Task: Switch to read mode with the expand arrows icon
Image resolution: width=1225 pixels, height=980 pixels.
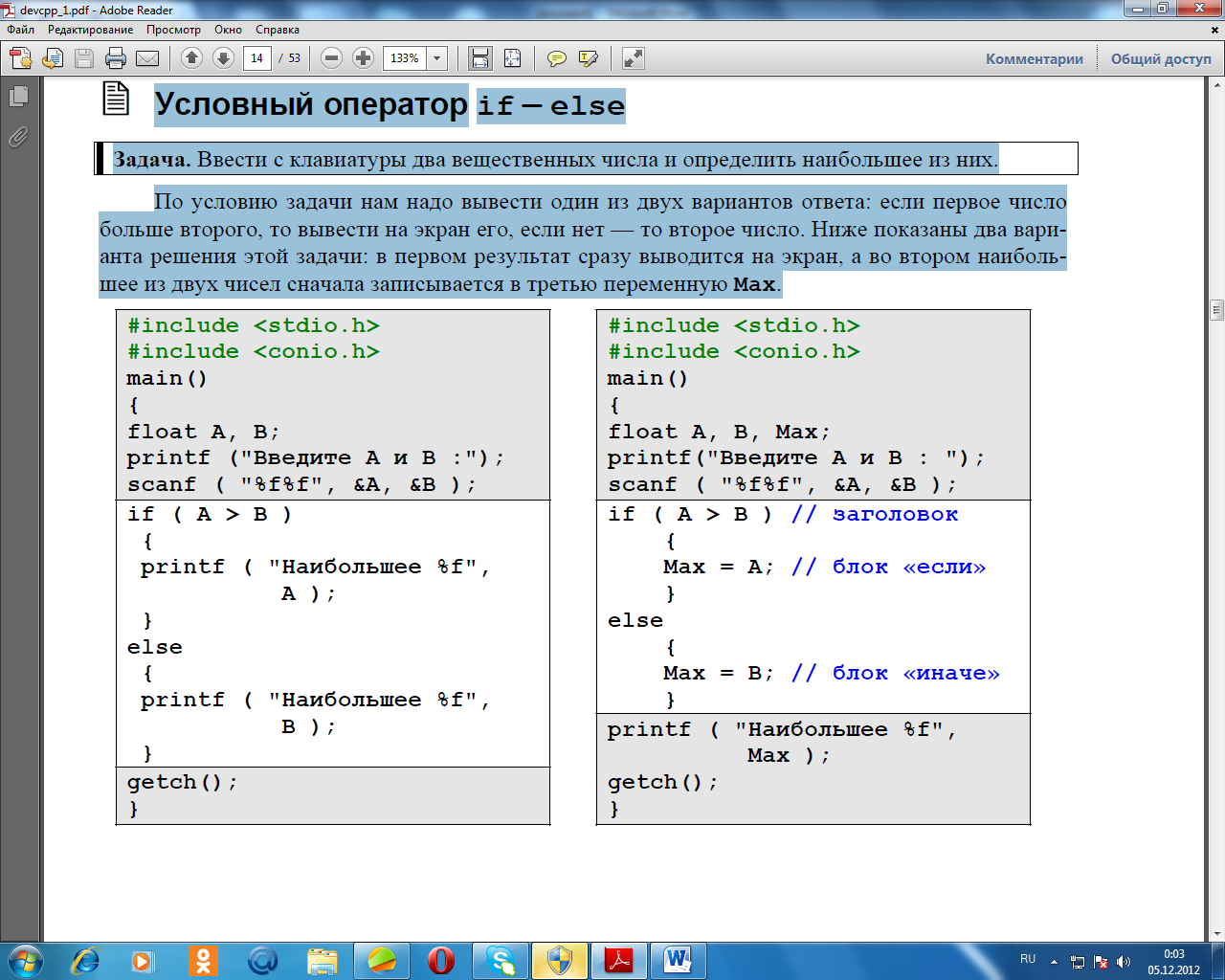Action: point(633,58)
